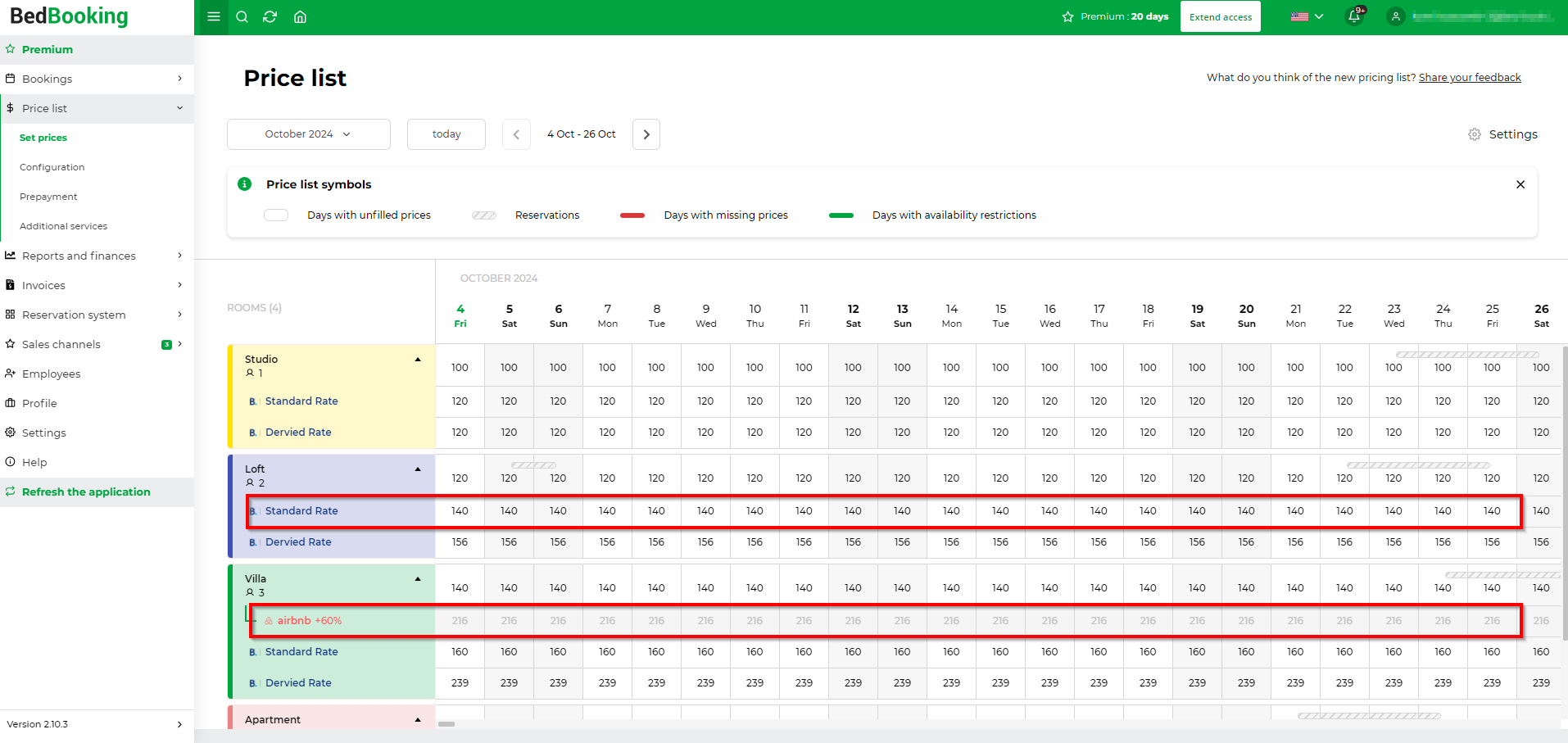The width and height of the screenshot is (1568, 743).
Task: Open the October 2024 month dropdown
Action: (308, 134)
